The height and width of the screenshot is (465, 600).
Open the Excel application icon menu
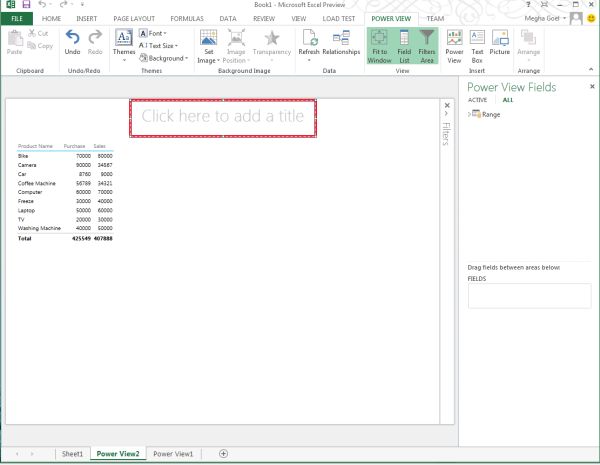pyautogui.click(x=11, y=5)
